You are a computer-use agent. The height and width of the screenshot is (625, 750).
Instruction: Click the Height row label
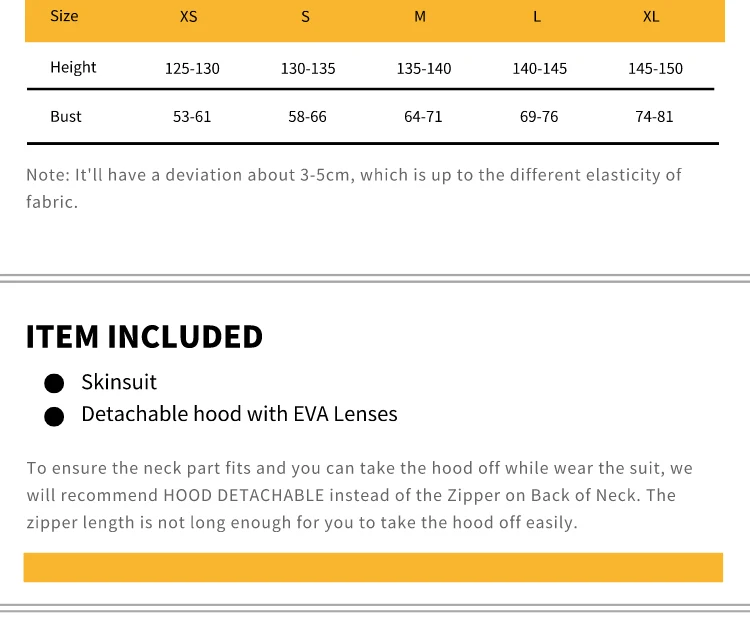(x=73, y=67)
